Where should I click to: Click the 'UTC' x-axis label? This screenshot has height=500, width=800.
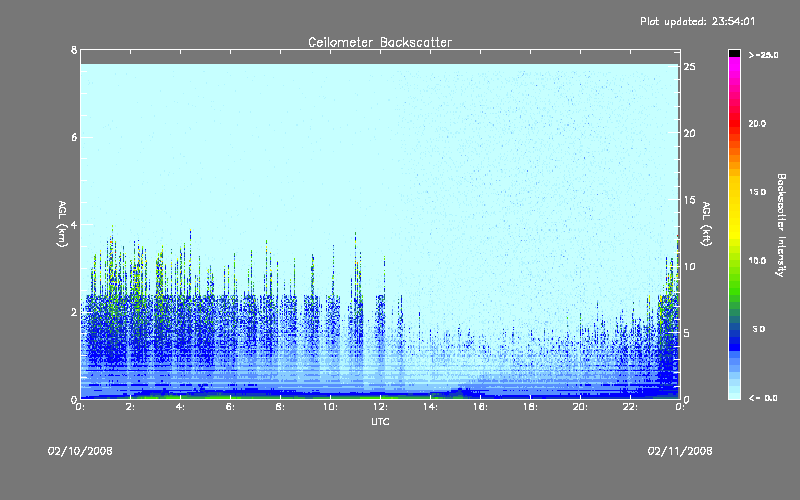tap(380, 421)
